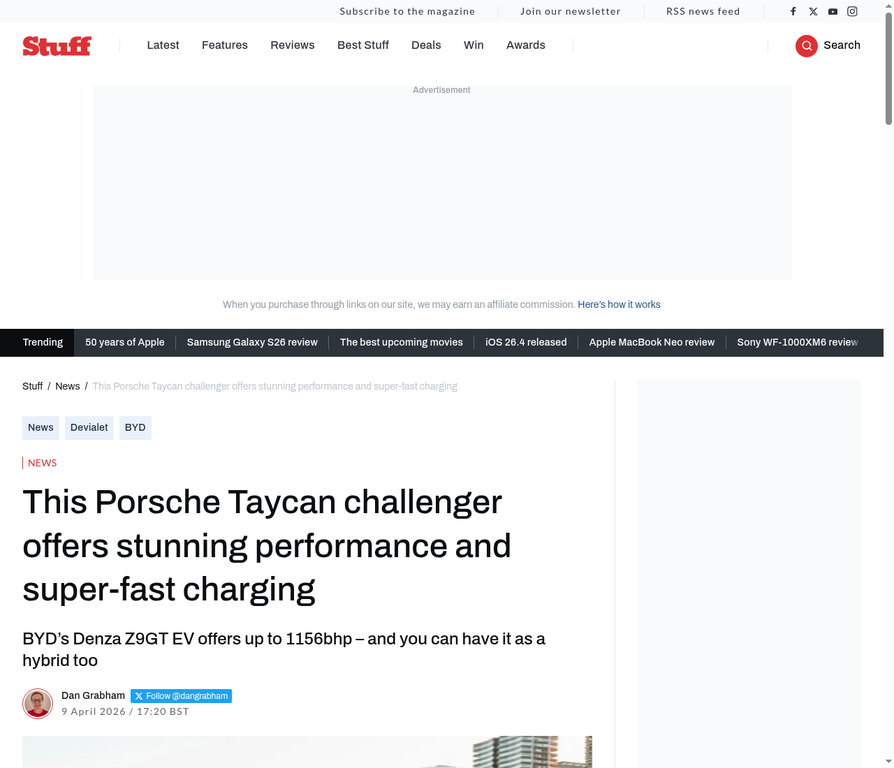Open the Reviews menu item
The image size is (894, 768).
pos(292,45)
